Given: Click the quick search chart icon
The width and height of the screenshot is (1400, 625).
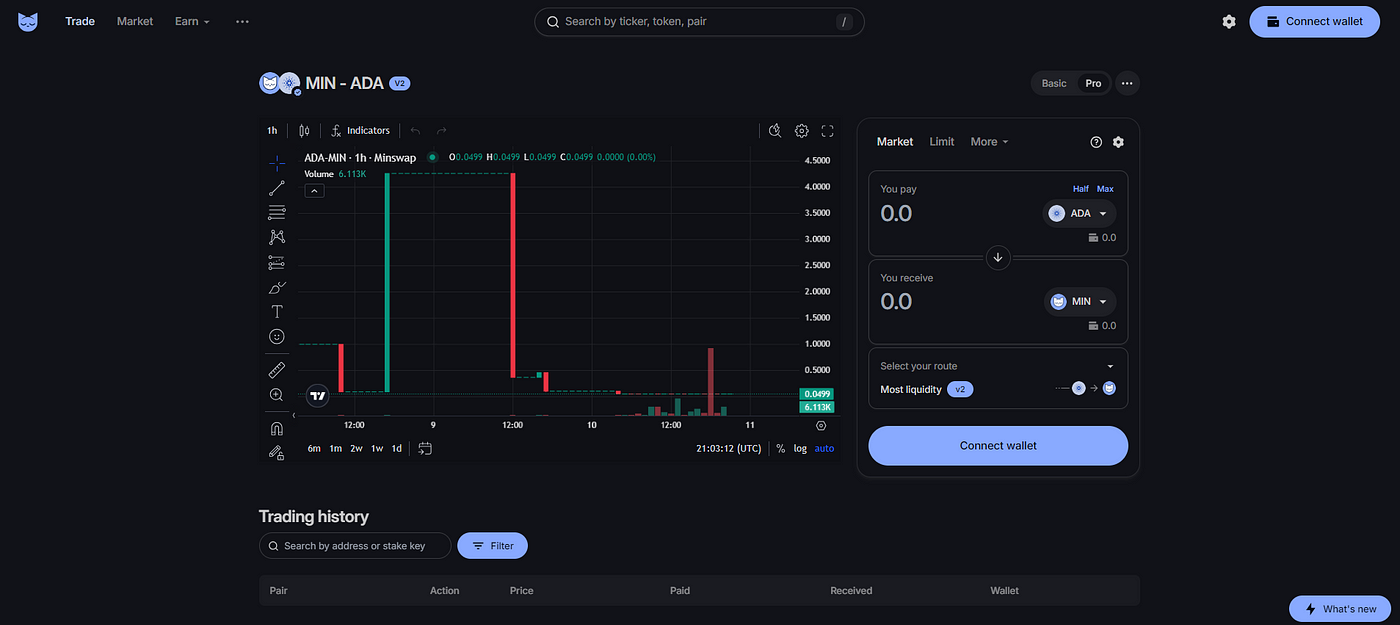Looking at the screenshot, I should click(775, 131).
